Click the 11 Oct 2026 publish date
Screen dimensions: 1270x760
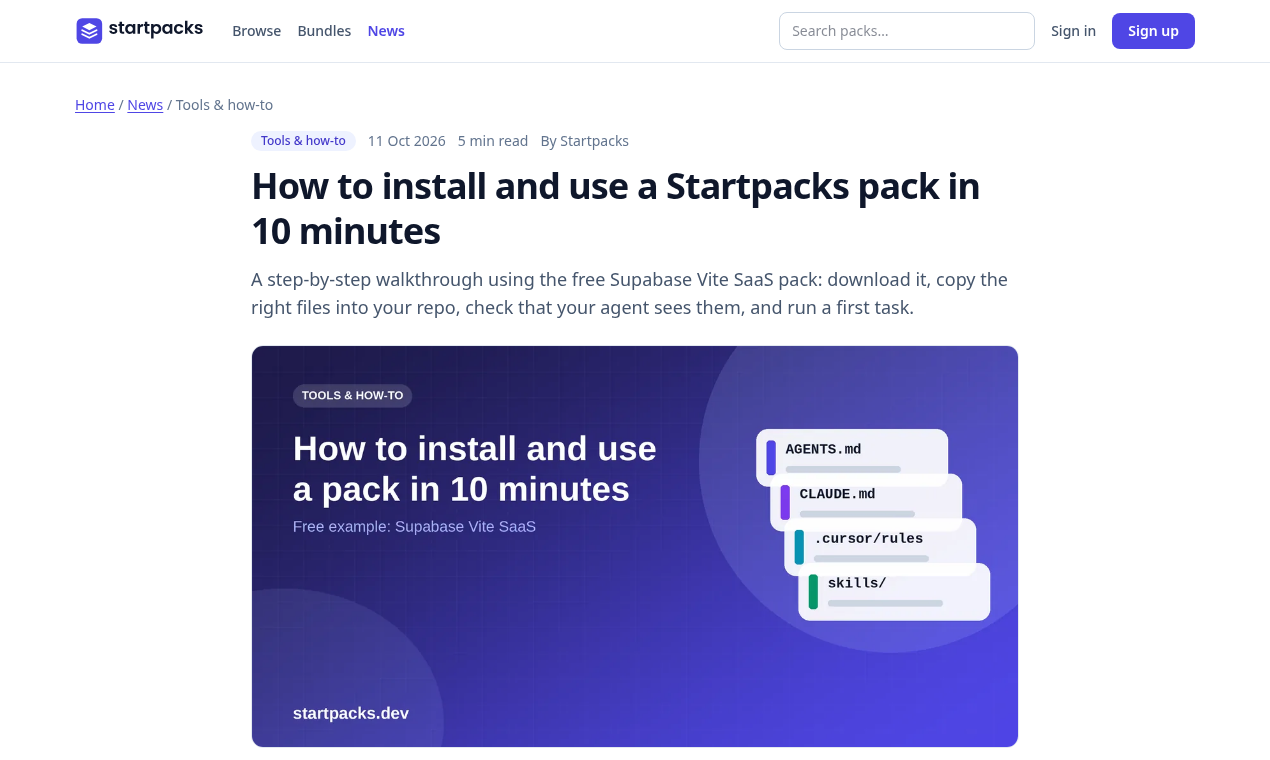(406, 141)
